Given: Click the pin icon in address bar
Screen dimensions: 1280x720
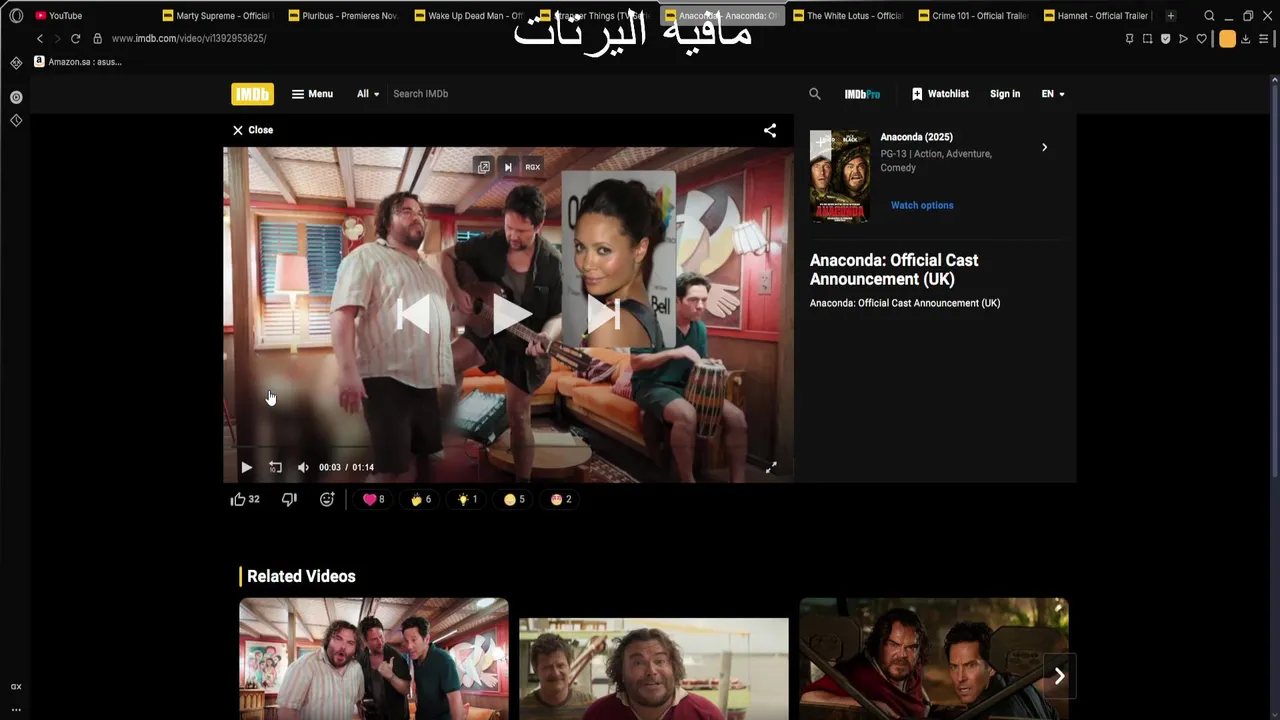Looking at the screenshot, I should pyautogui.click(x=1130, y=39).
